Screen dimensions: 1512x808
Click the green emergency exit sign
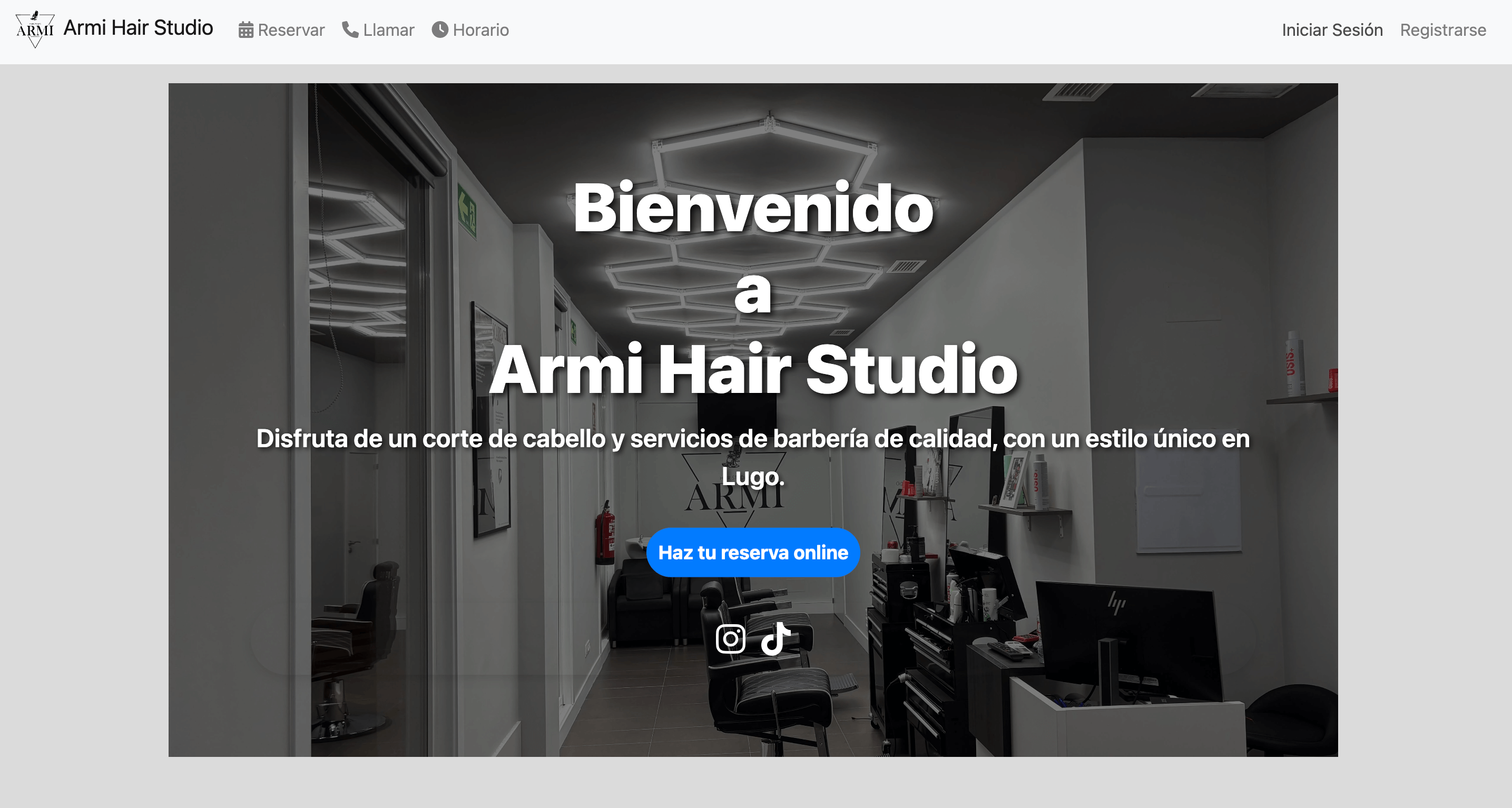(467, 211)
